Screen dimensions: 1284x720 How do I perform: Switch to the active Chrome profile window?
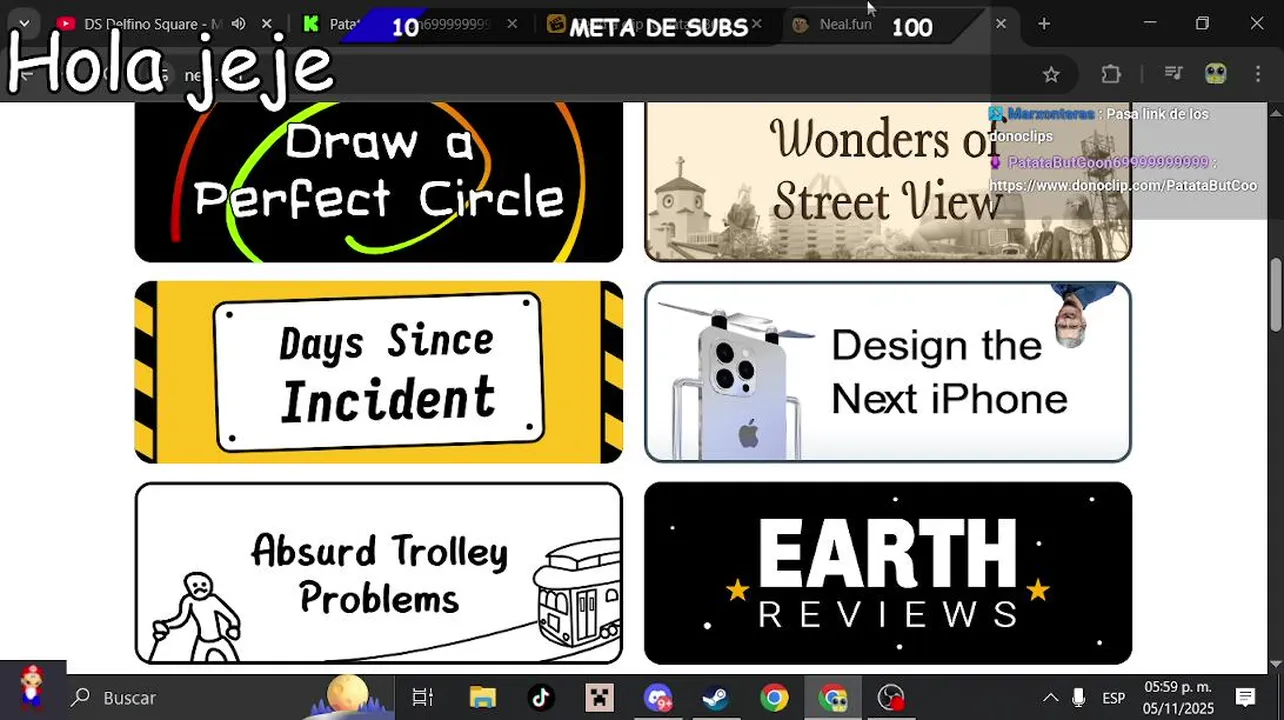pos(832,697)
